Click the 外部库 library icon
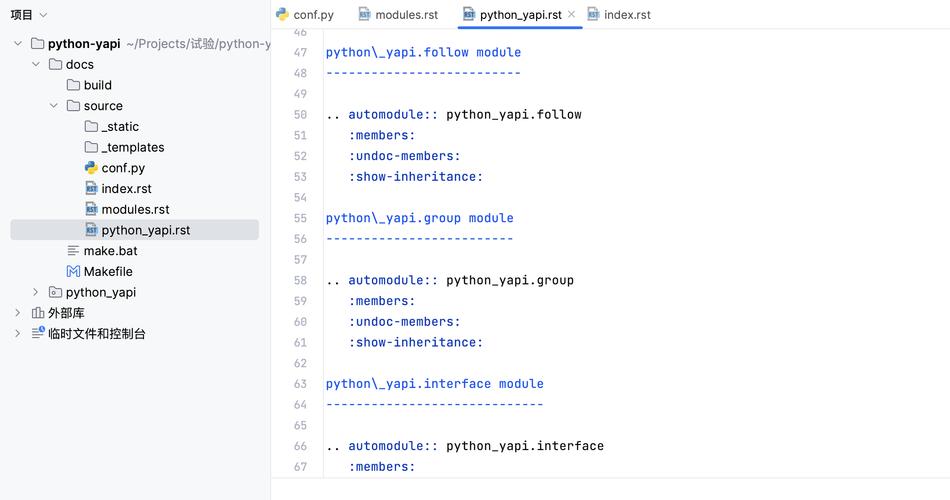 point(38,313)
